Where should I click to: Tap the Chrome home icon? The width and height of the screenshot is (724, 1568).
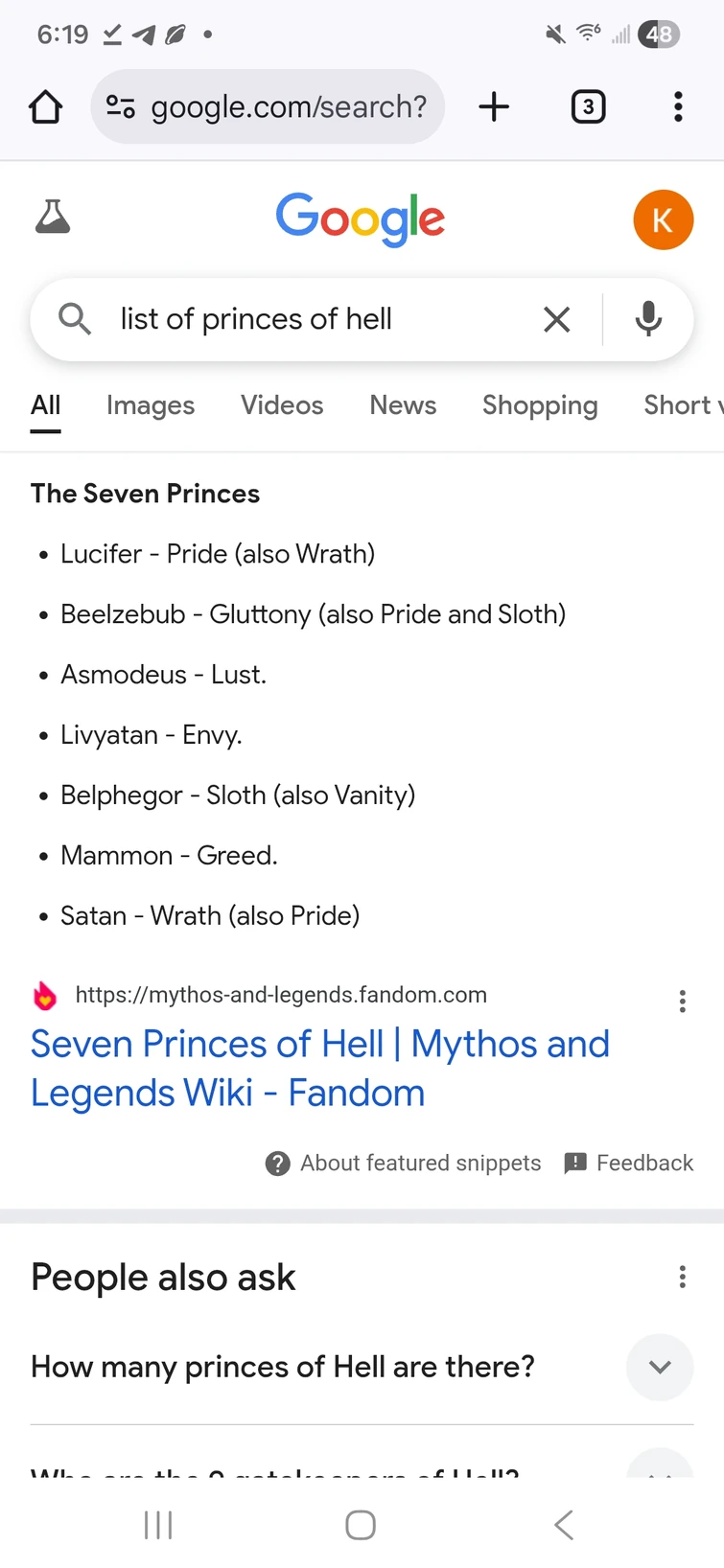tap(45, 107)
